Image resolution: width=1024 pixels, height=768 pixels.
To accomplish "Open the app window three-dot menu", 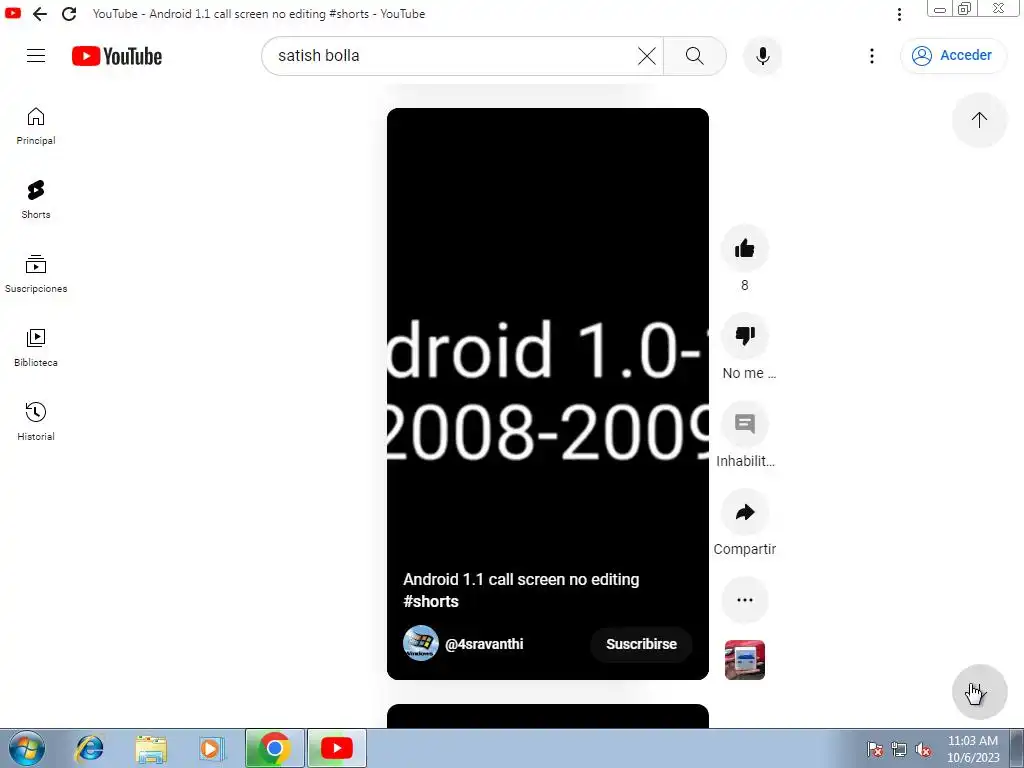I will point(899,14).
